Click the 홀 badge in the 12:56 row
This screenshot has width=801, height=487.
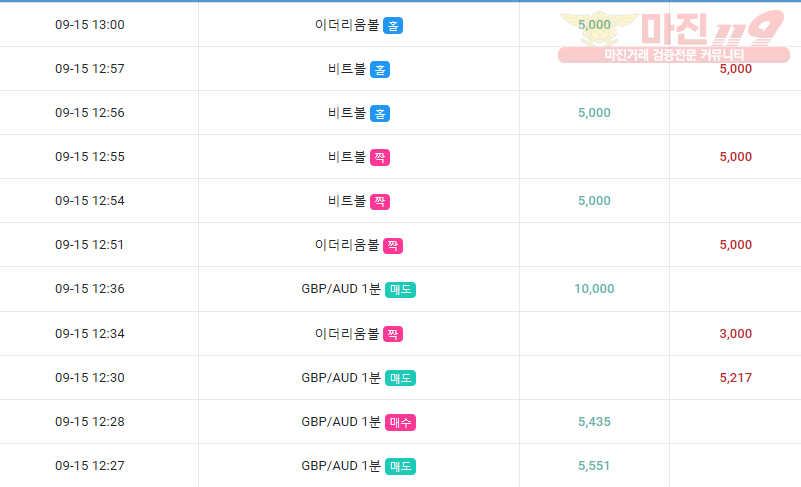coord(380,113)
